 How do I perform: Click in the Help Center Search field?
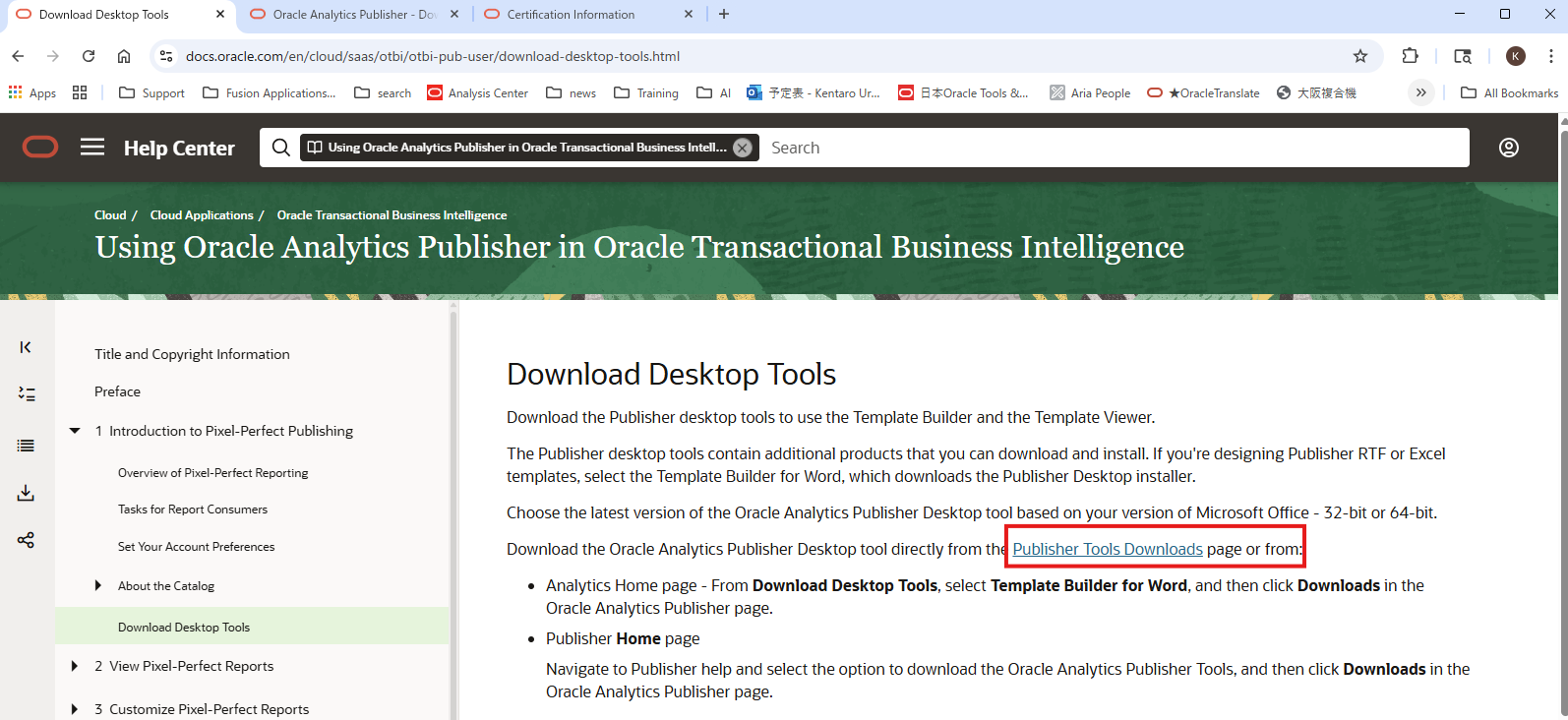[x=1115, y=148]
